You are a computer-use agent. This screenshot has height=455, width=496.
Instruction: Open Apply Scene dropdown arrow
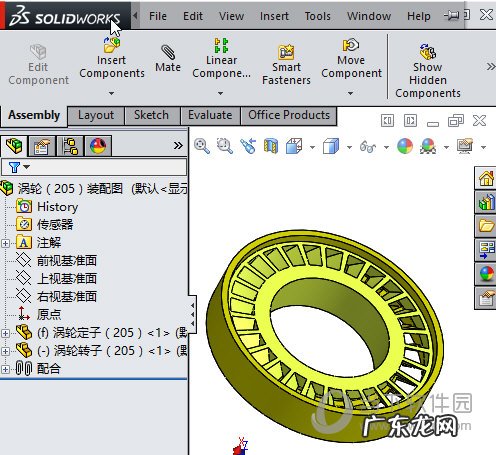pyautogui.click(x=446, y=147)
